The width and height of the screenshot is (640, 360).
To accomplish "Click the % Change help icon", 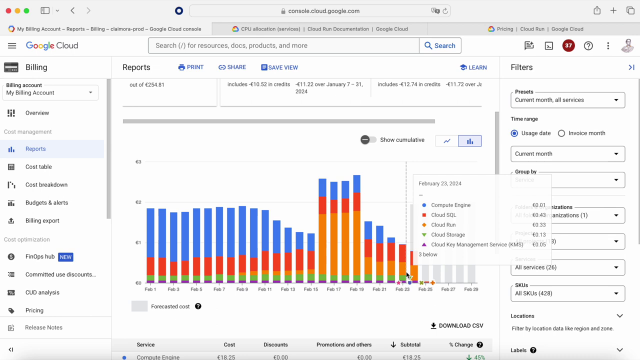I will click(x=480, y=344).
